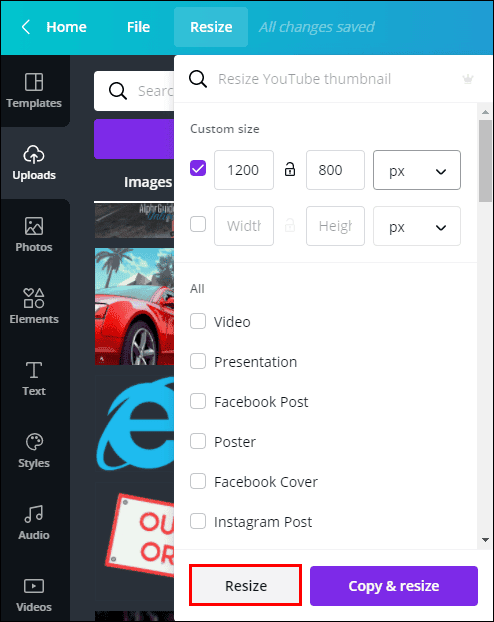Open the Templates panel icon
This screenshot has width=494, height=622.
coord(34,82)
